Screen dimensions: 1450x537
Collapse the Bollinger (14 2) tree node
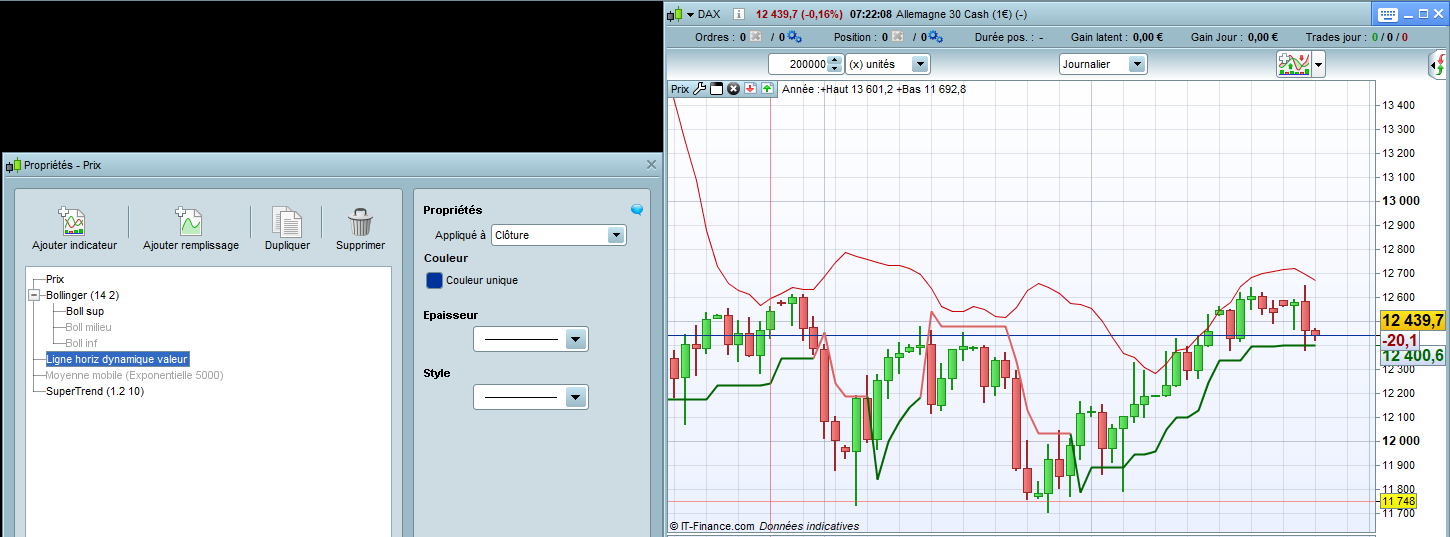point(33,295)
